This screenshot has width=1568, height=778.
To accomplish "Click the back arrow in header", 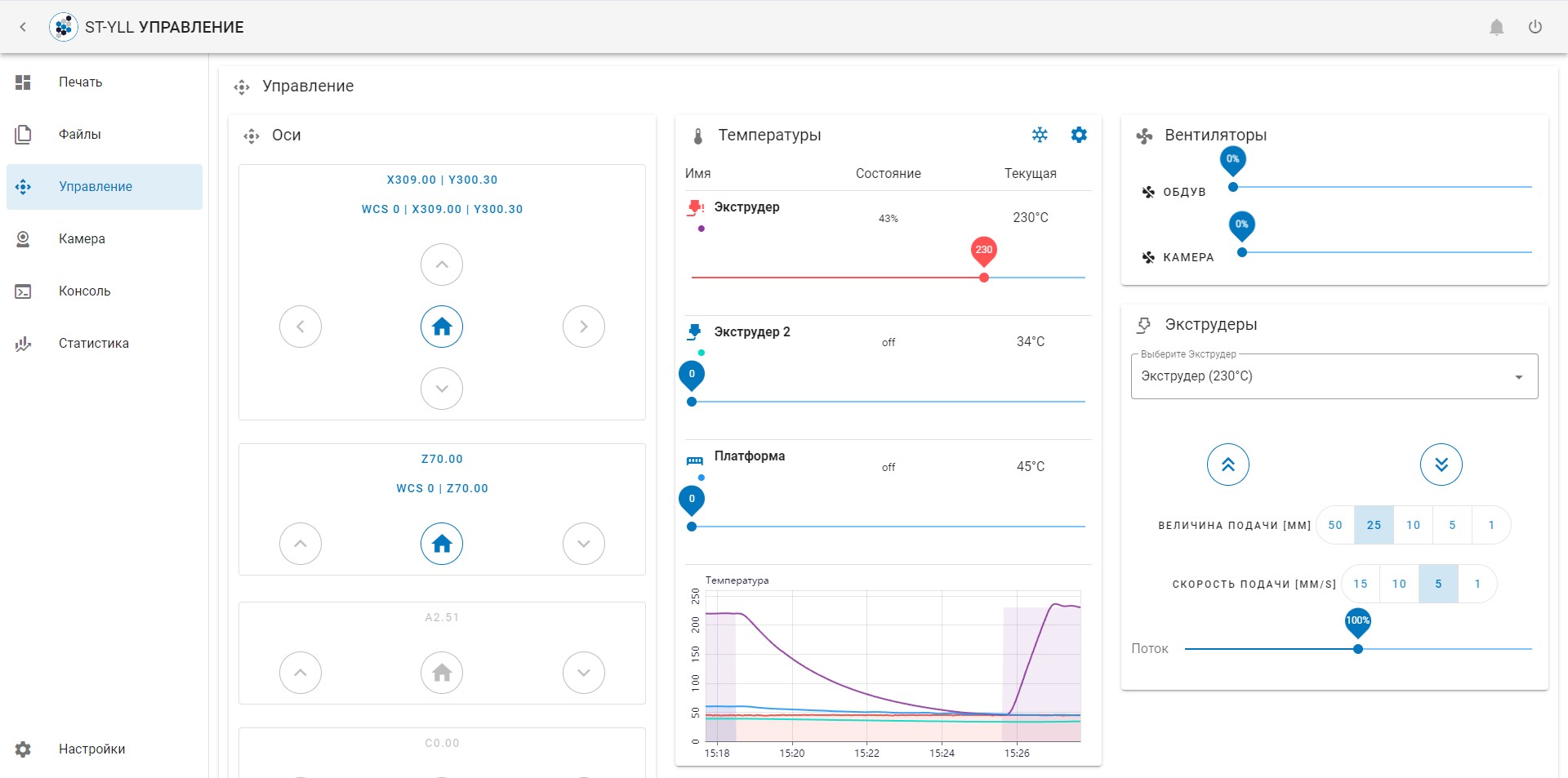I will tap(23, 27).
